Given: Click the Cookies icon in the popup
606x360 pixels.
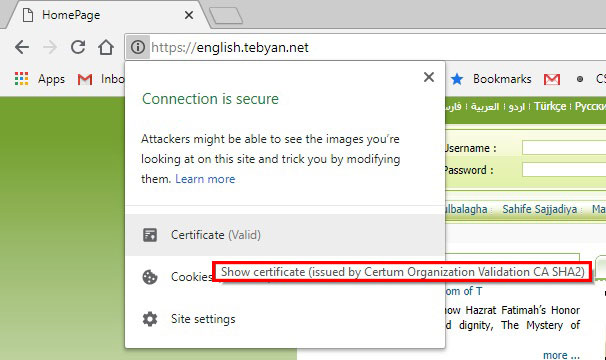Looking at the screenshot, I should (x=150, y=277).
